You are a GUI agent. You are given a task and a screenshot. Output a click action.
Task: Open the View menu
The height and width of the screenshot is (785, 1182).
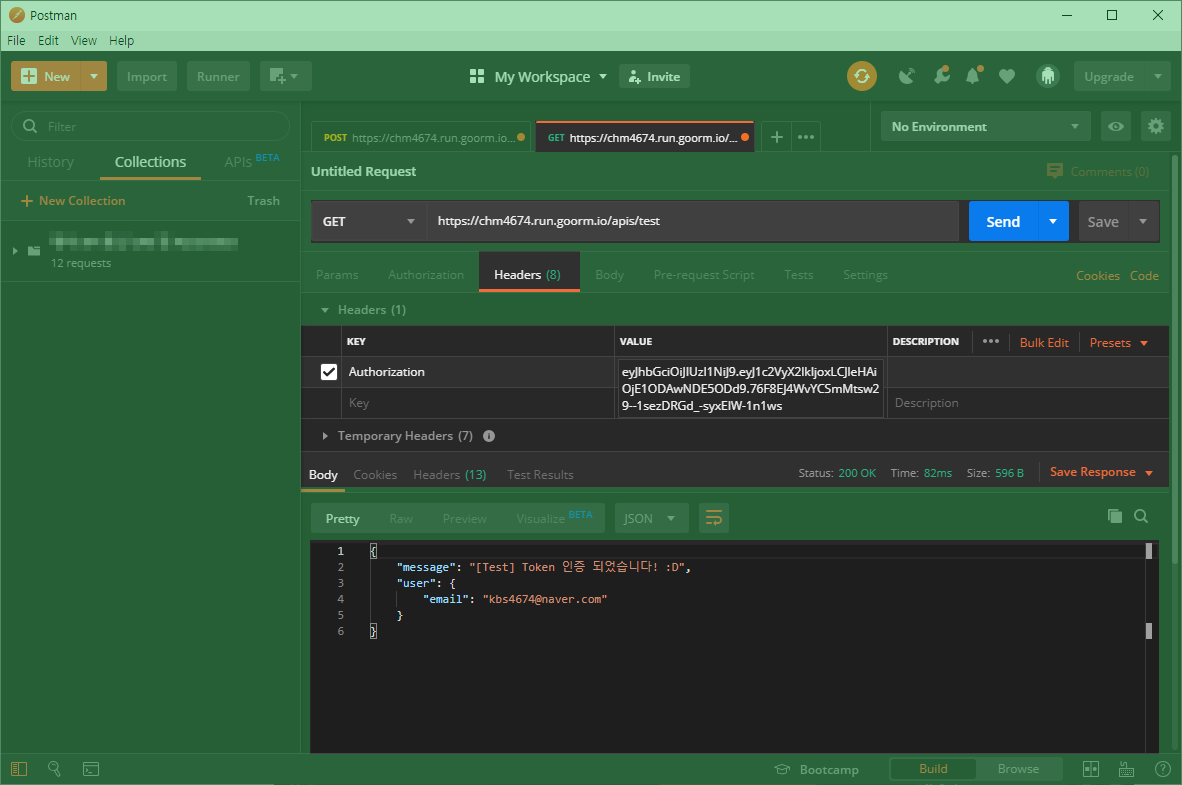[x=84, y=40]
